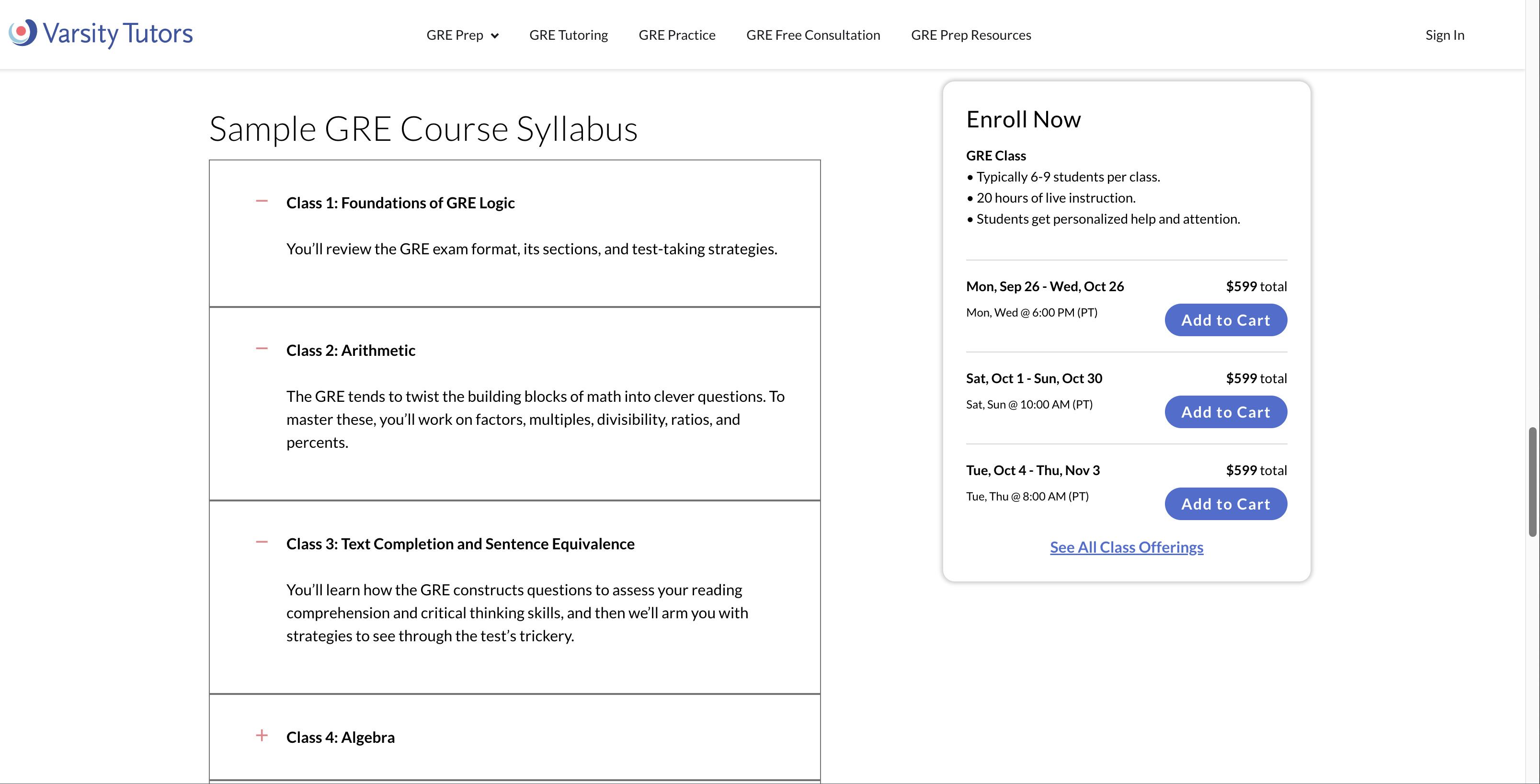The image size is (1540, 784).
Task: Collapse Class 1 using minus icon
Action: click(261, 201)
